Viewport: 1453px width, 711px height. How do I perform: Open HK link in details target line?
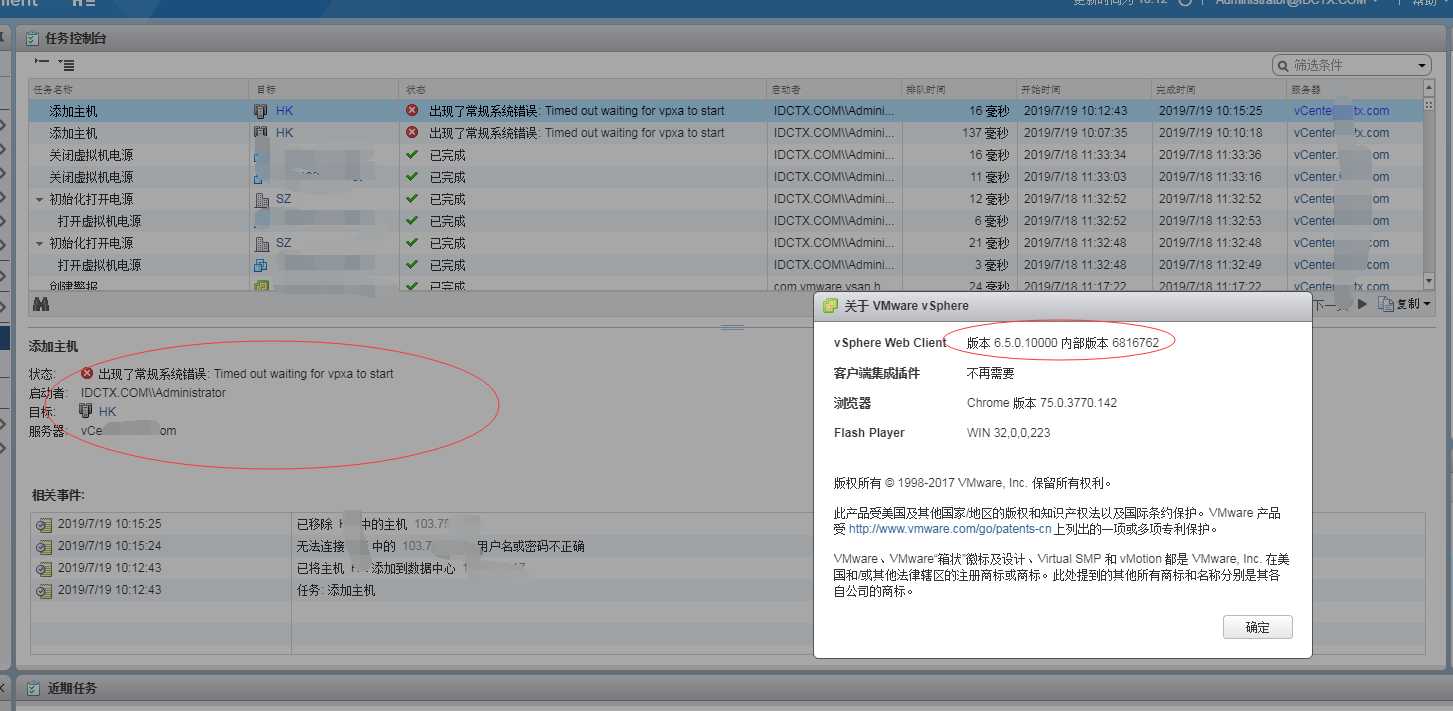[x=108, y=411]
